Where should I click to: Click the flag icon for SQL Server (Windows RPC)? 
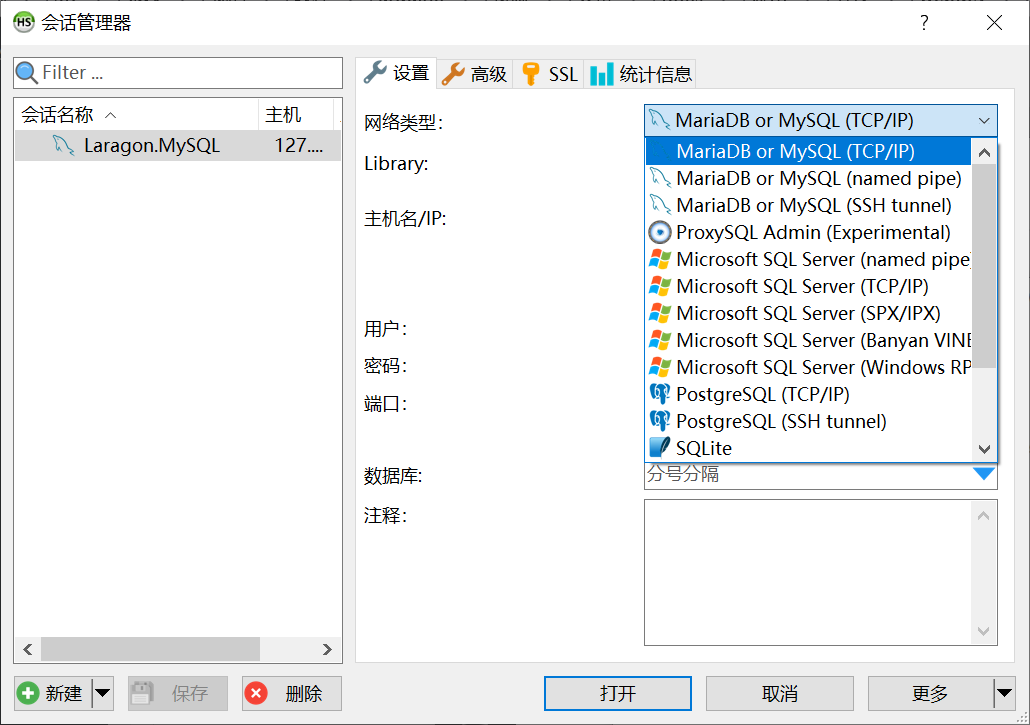pos(660,367)
